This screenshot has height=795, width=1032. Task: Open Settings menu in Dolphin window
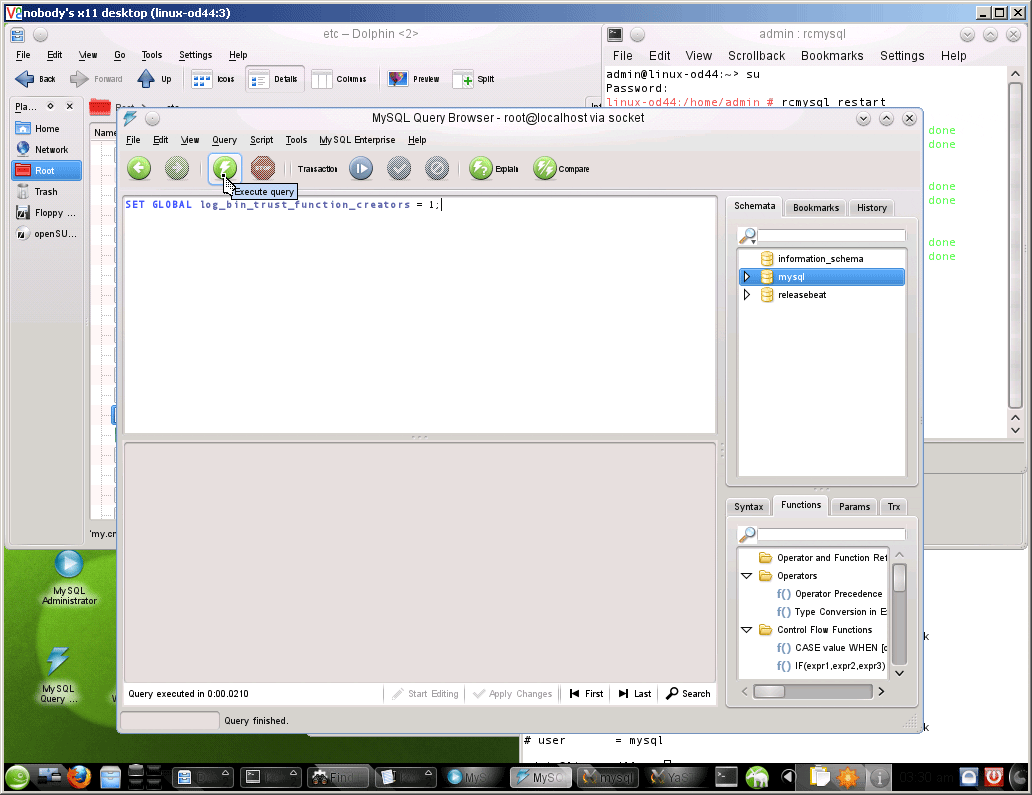[x=195, y=55]
